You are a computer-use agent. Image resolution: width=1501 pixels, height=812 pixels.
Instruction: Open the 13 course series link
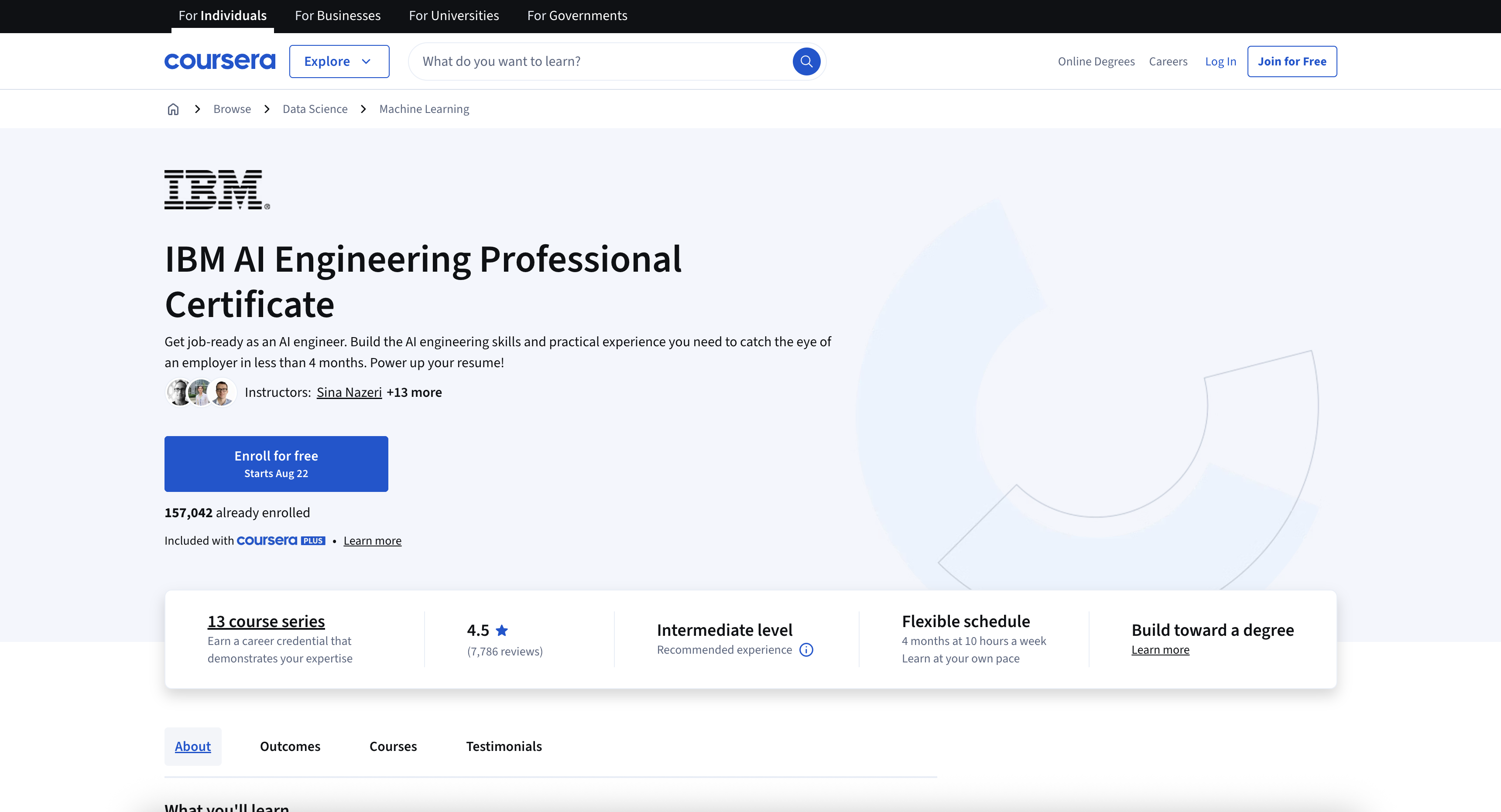[266, 621]
